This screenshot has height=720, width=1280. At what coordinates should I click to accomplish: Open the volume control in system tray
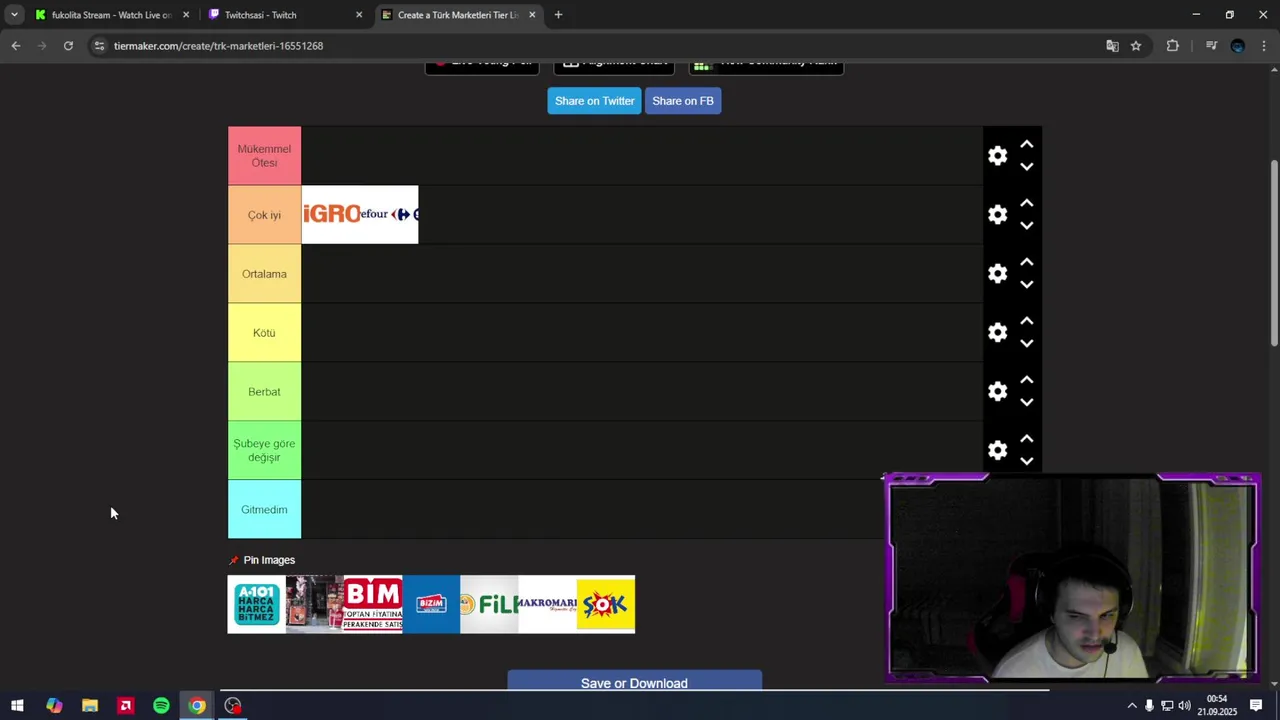pyautogui.click(x=1184, y=706)
